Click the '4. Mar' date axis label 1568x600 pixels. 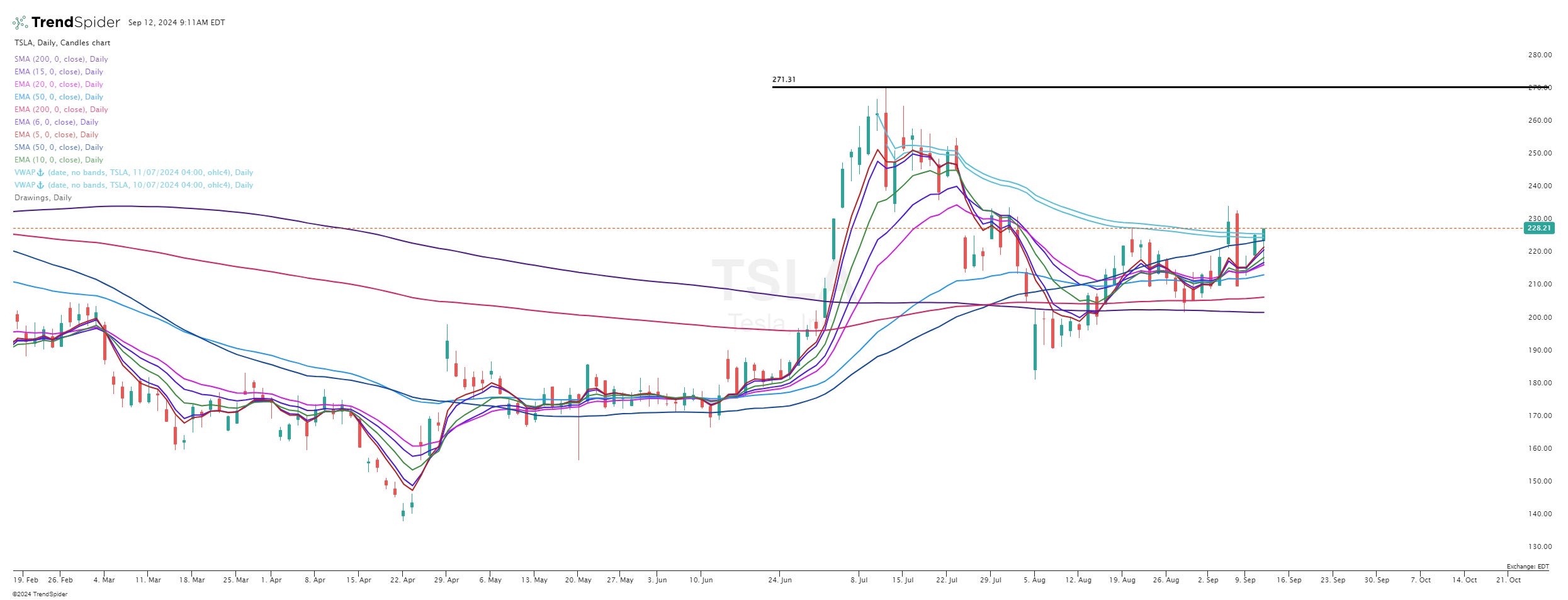(x=104, y=580)
